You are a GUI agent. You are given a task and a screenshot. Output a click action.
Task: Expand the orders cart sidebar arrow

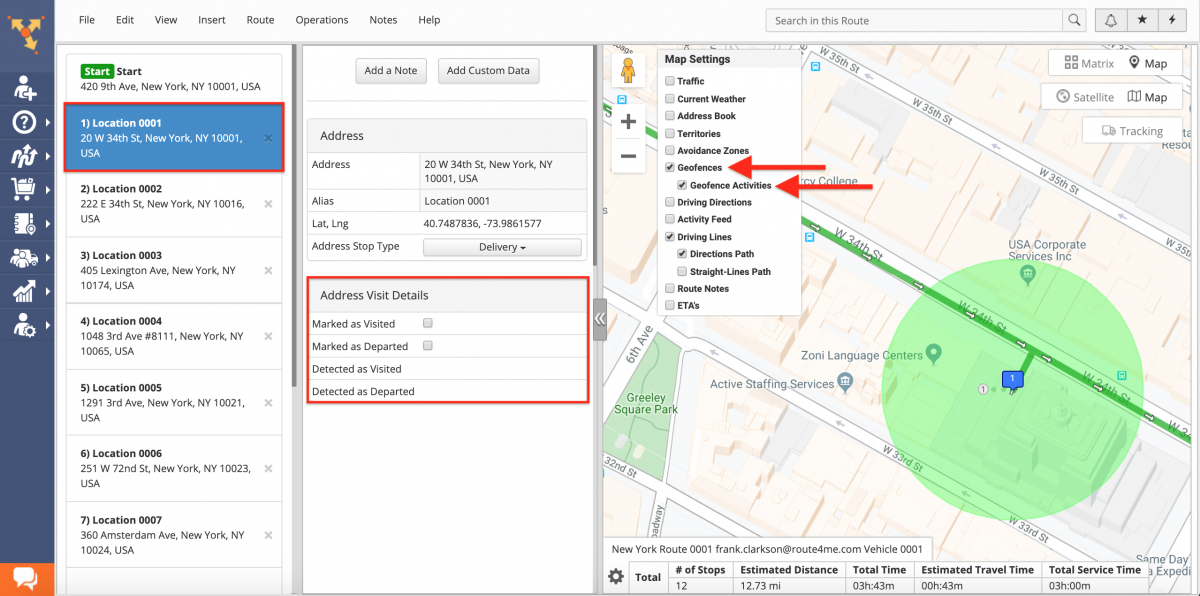click(49, 189)
